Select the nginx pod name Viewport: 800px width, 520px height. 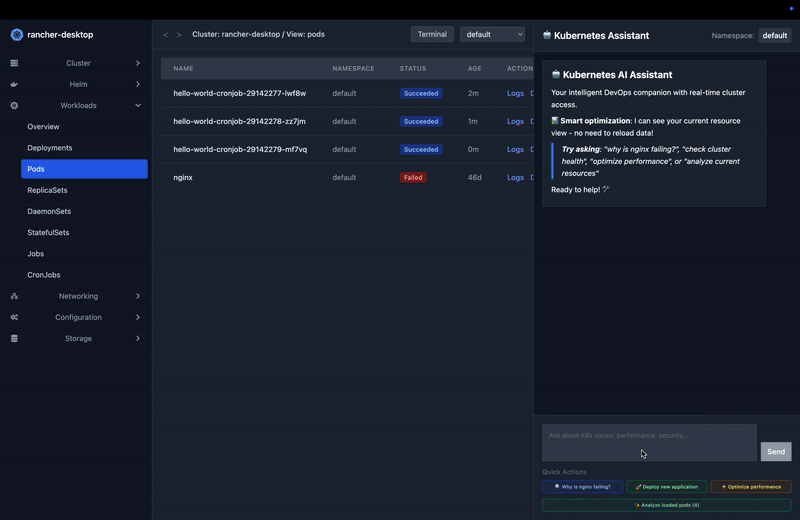pos(183,178)
